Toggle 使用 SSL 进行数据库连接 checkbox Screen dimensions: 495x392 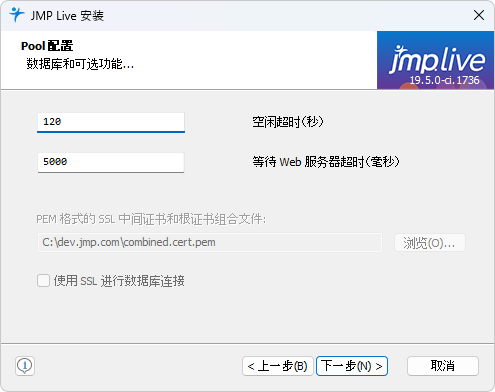(x=43, y=281)
